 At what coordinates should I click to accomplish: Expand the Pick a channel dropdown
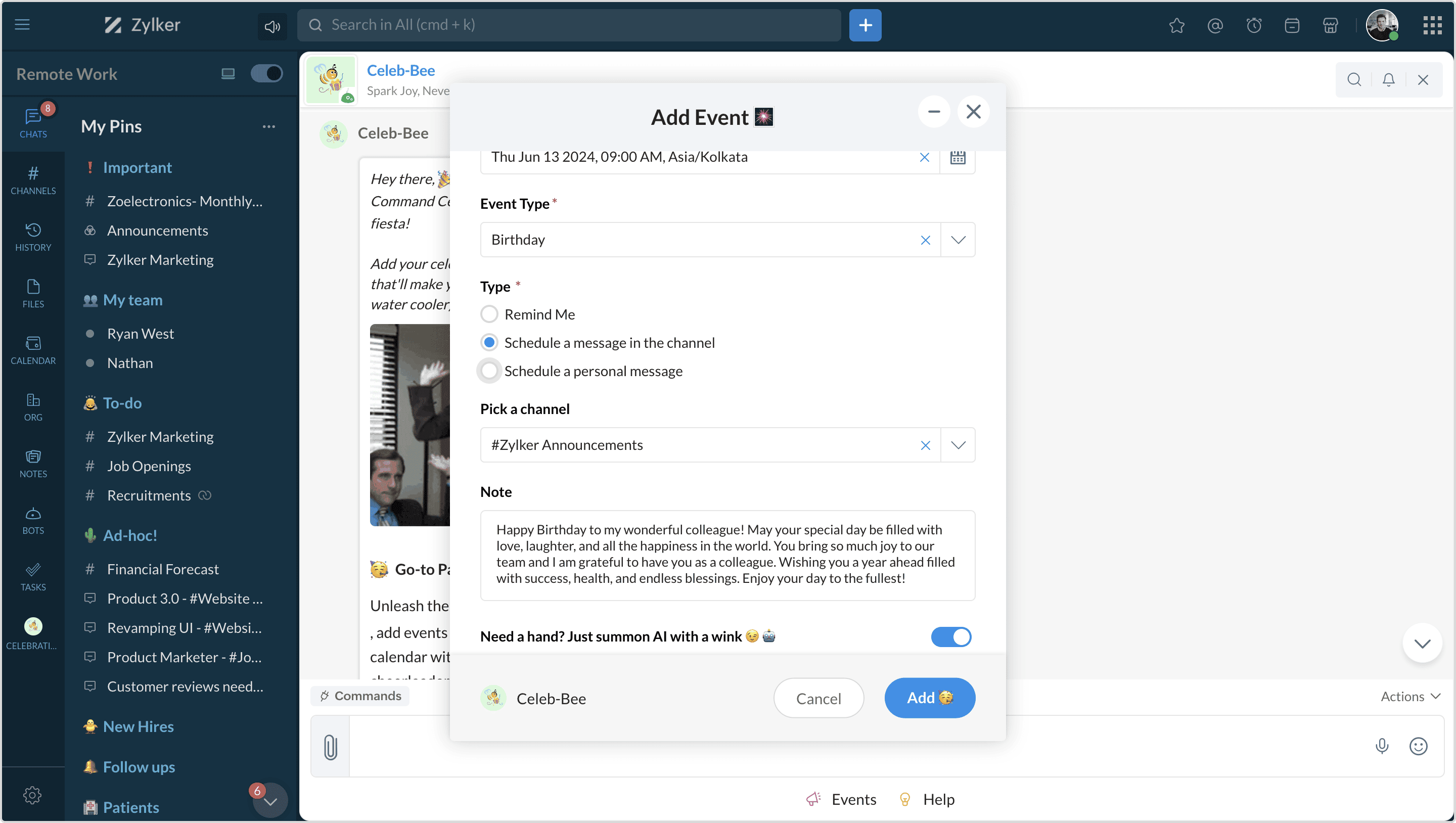point(958,445)
